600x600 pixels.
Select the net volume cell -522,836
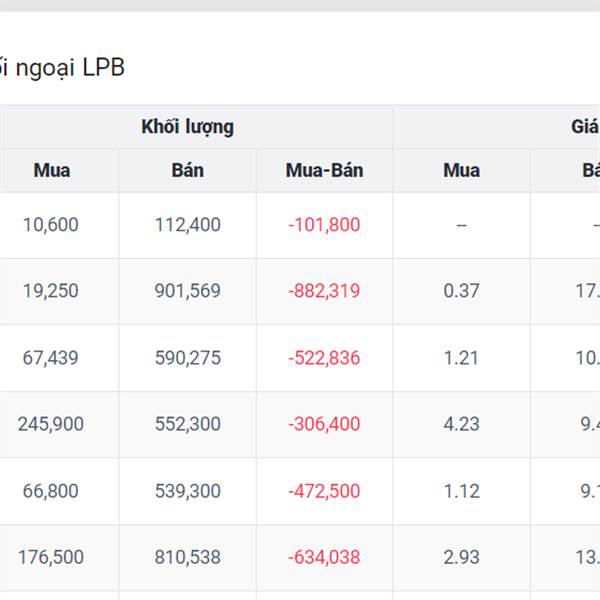tap(324, 358)
